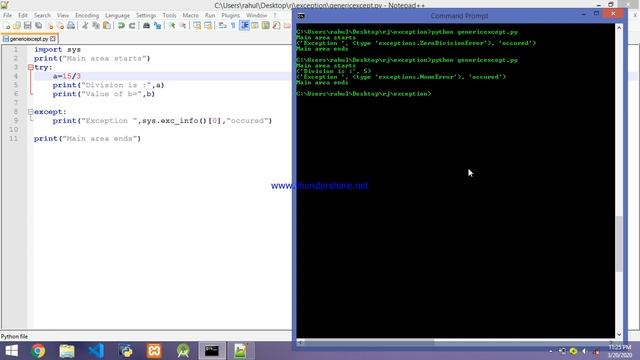640x360 pixels.
Task: Collapse the except block fold marker
Action: coord(31,111)
